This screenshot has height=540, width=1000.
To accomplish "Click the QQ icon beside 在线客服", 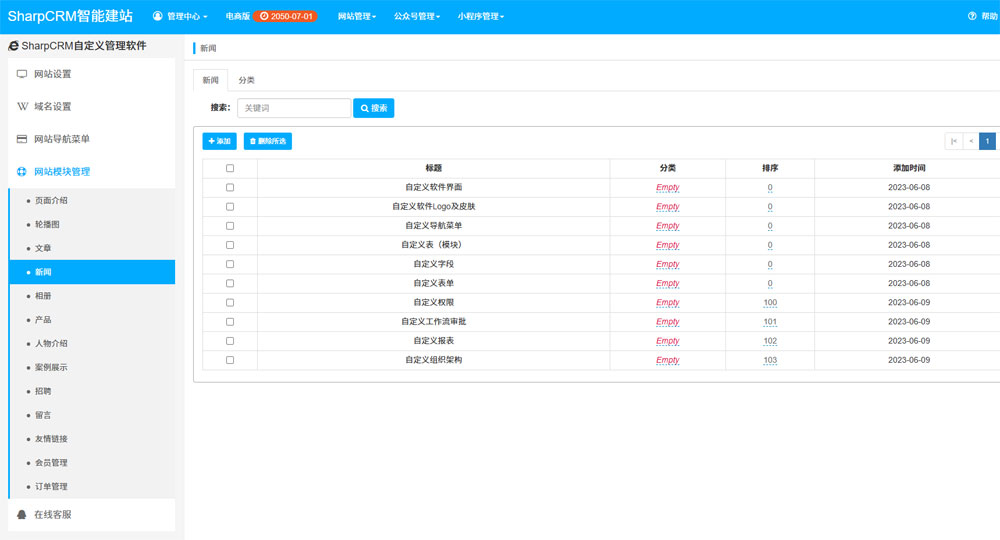I will [x=22, y=514].
